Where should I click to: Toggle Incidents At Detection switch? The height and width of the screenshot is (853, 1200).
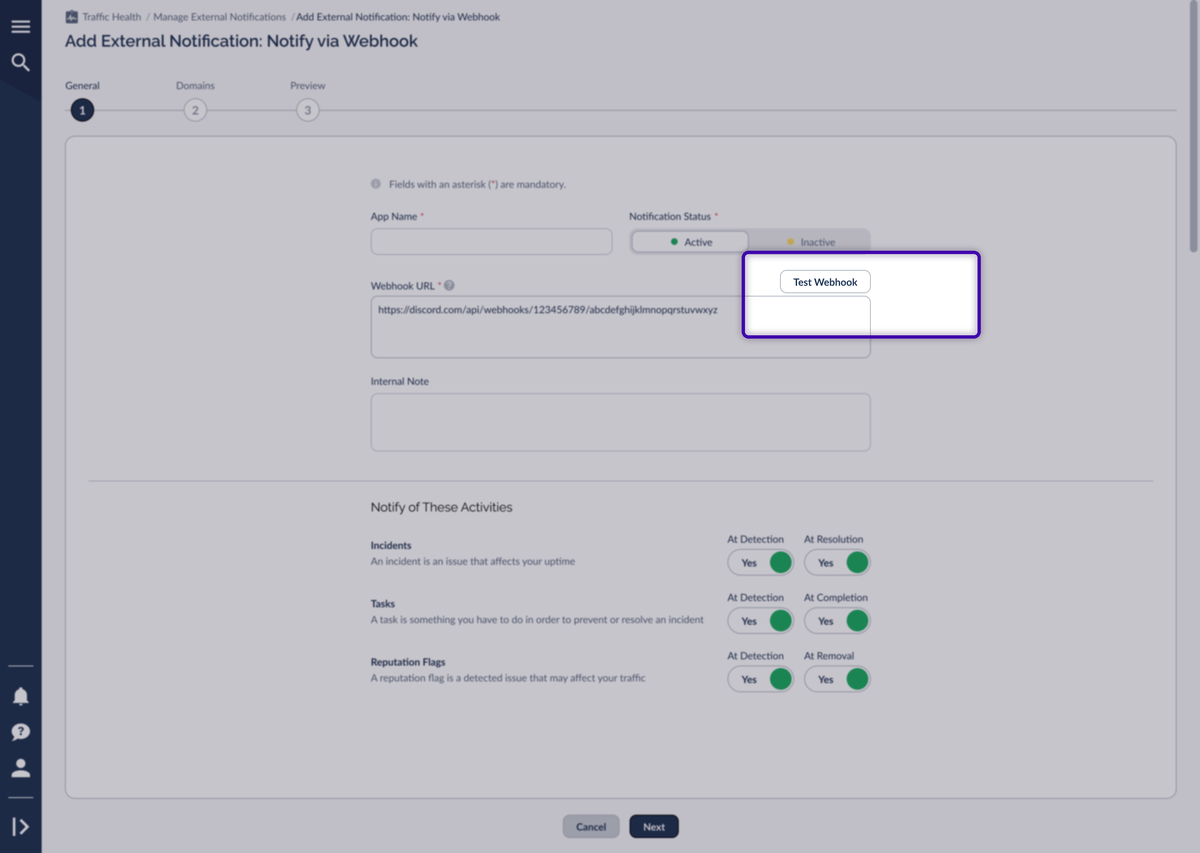760,563
